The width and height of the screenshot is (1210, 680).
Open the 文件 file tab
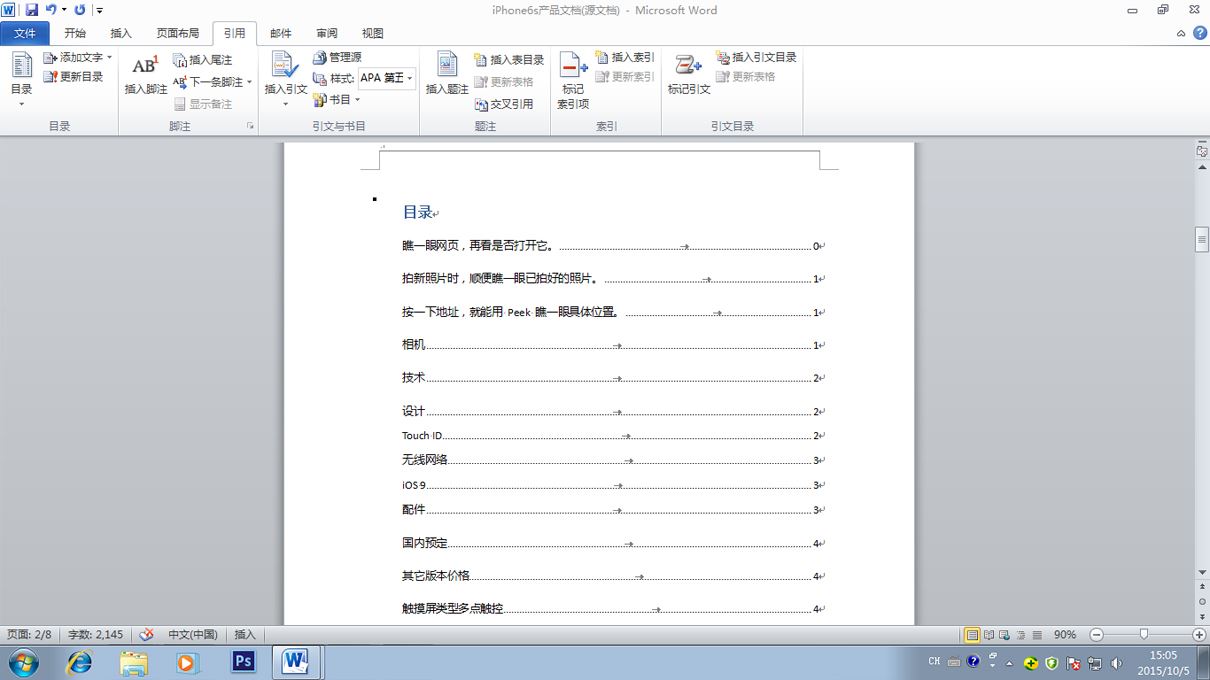point(25,33)
